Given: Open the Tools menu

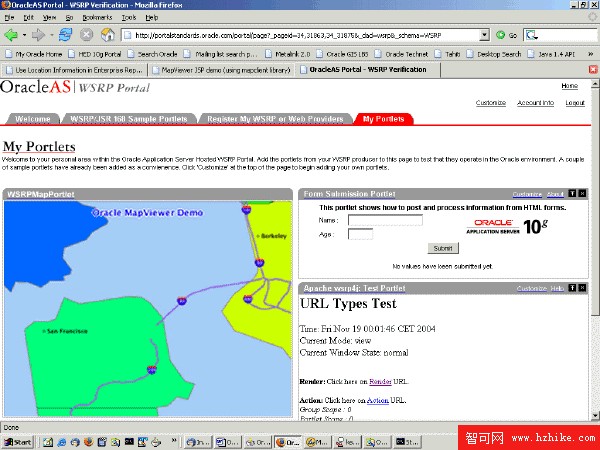Looking at the screenshot, I should point(129,18).
